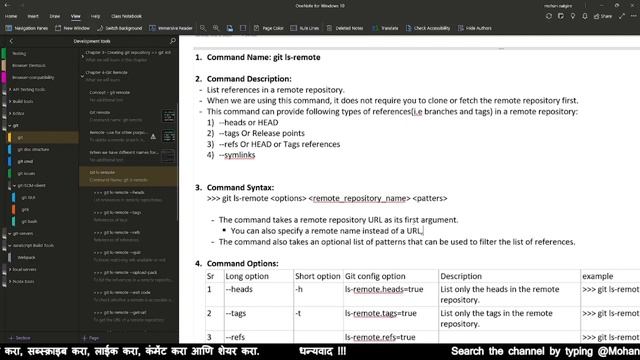640x360 pixels.
Task: Select the View ribbon tab
Action: (76, 16)
